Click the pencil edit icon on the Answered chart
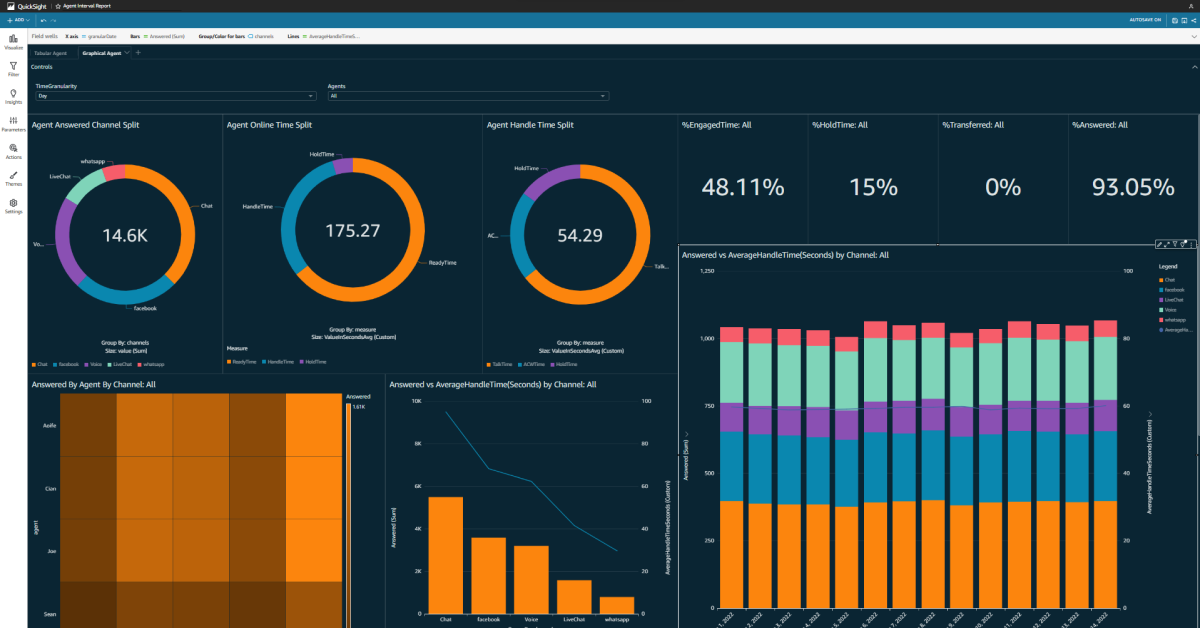This screenshot has height=628, width=1200. (1160, 244)
